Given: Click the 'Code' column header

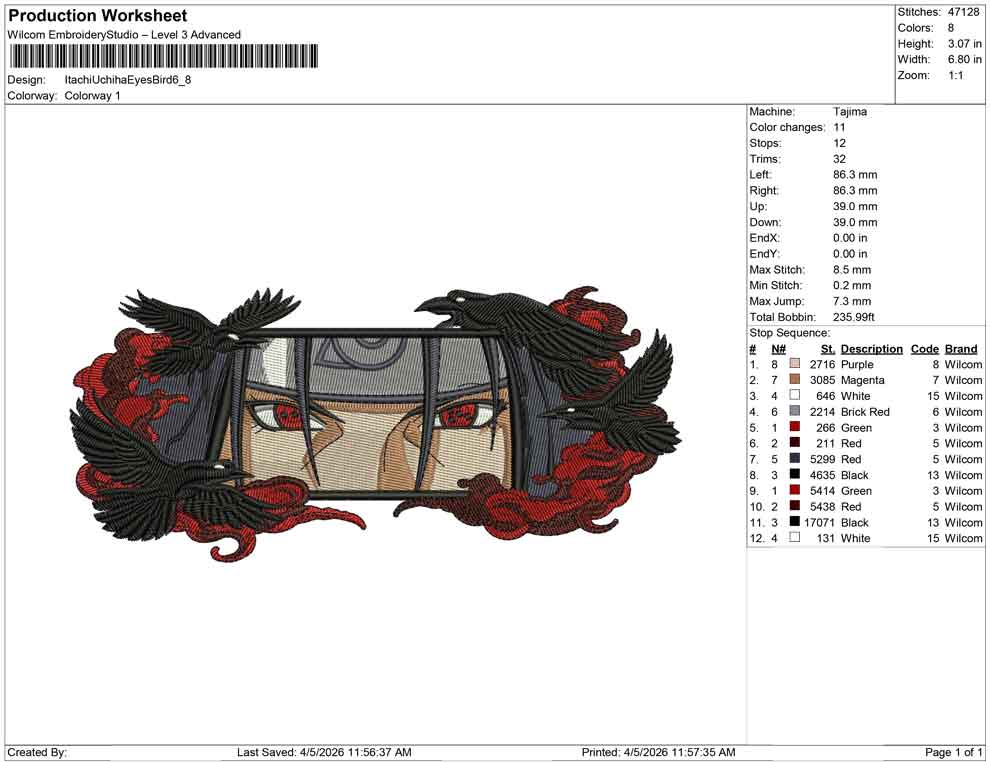Looking at the screenshot, I should point(924,349).
